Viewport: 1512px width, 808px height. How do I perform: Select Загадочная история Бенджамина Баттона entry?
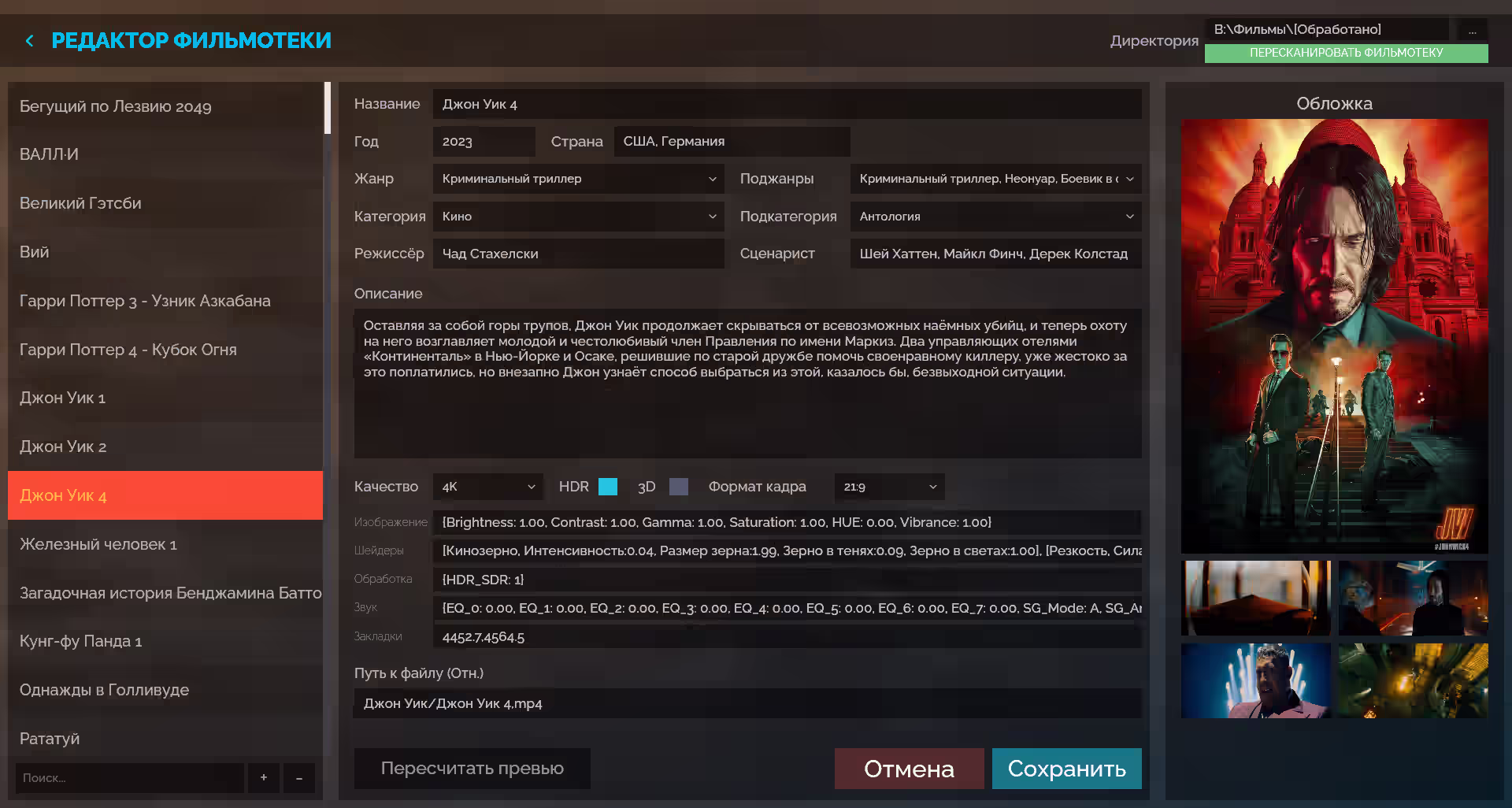coord(165,593)
